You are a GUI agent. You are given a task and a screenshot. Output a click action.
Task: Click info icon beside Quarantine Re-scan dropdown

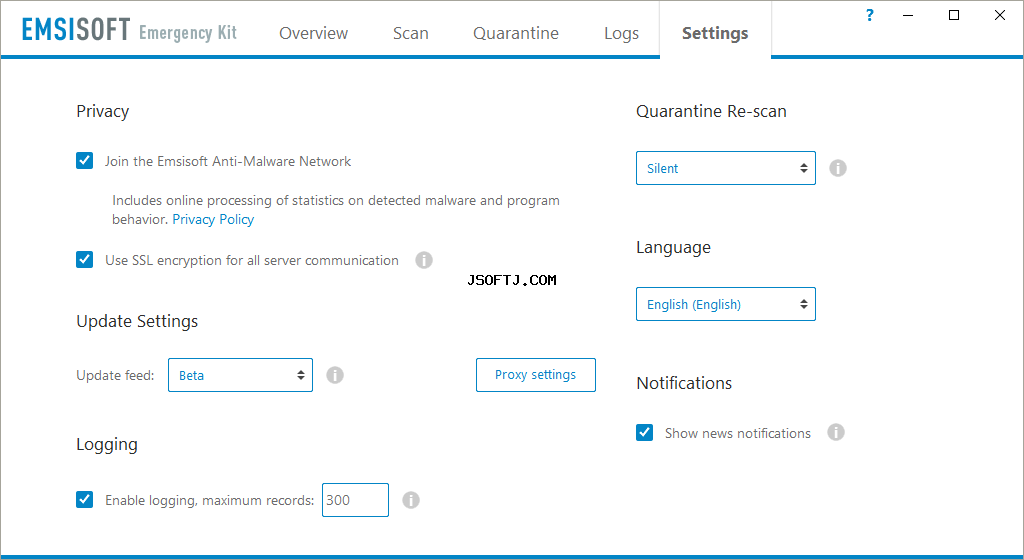838,168
